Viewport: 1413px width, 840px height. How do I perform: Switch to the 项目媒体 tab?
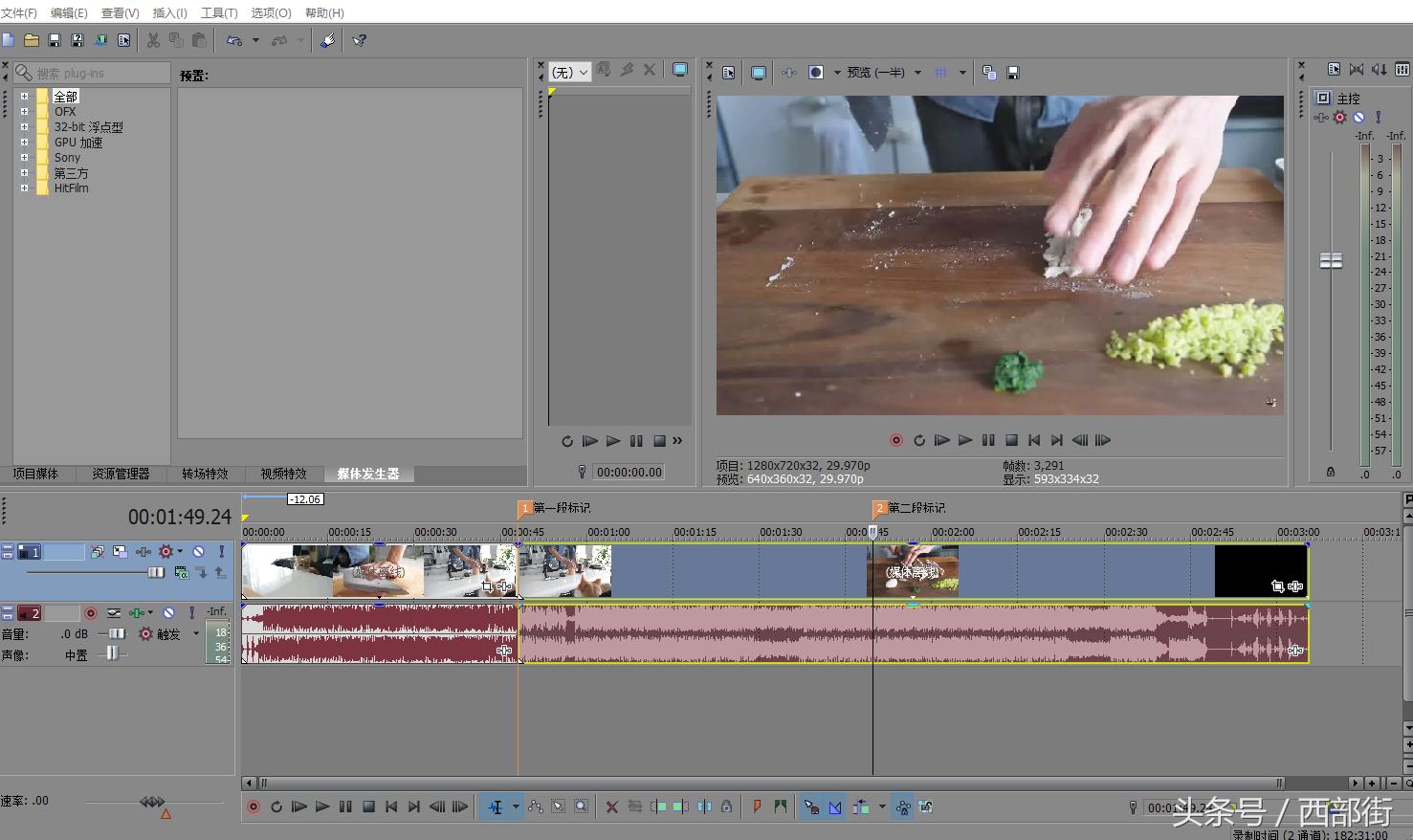click(x=35, y=474)
